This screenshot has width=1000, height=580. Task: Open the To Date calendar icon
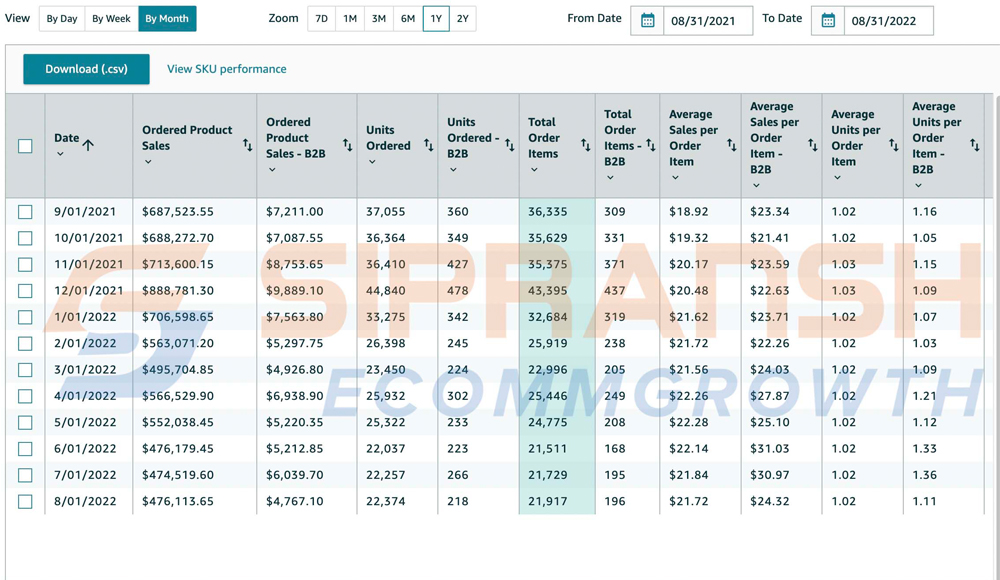tap(828, 21)
